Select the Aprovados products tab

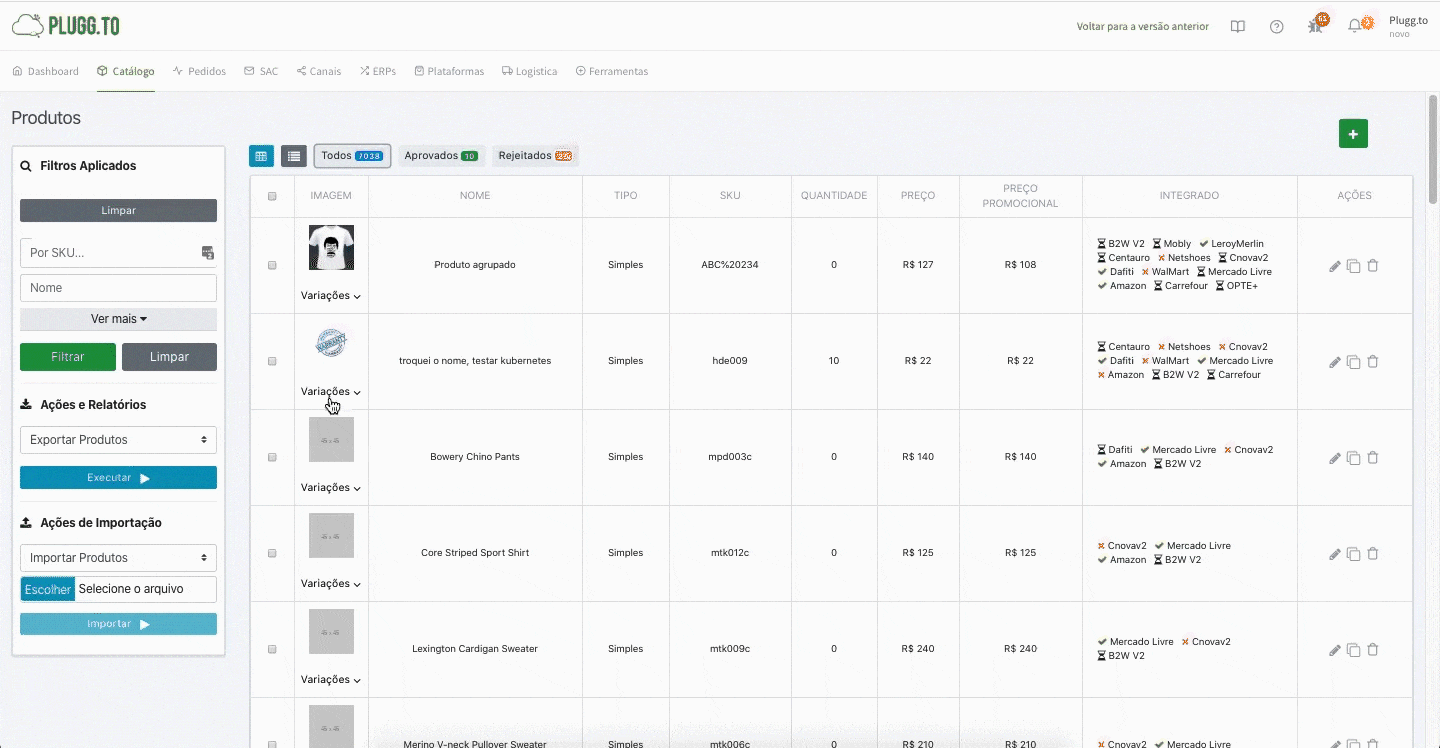[x=441, y=156]
